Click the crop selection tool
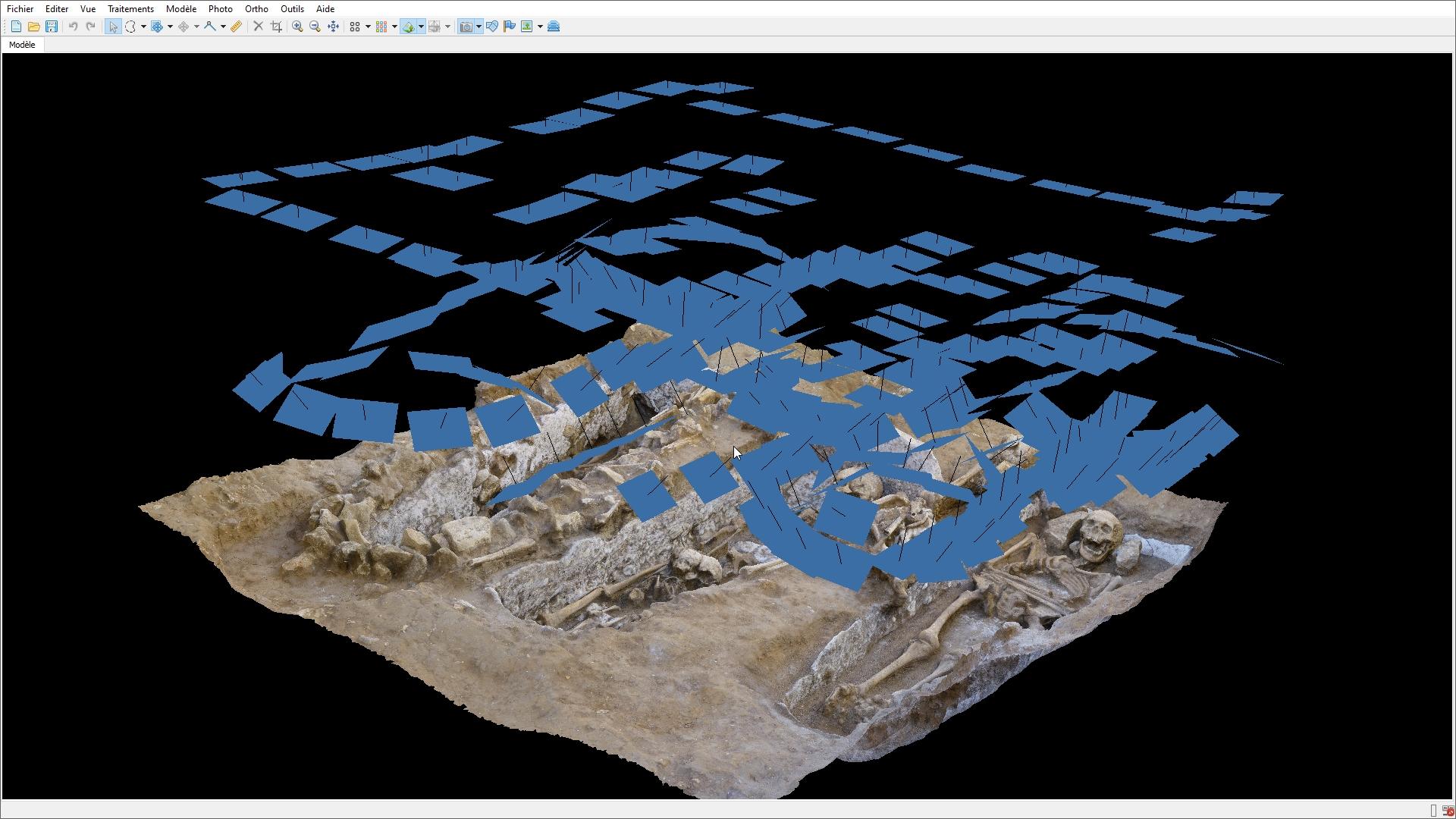The height and width of the screenshot is (819, 1456). pyautogui.click(x=276, y=27)
